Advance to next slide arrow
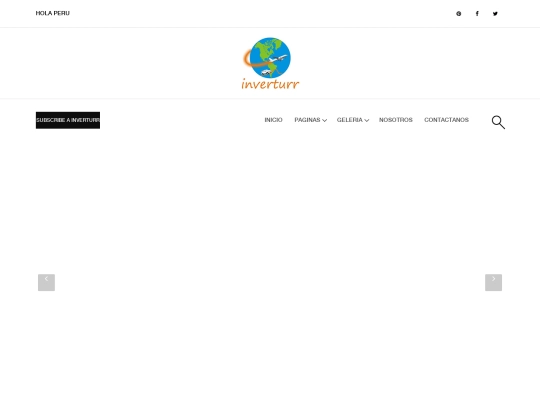Viewport: 540px width, 405px height. point(494,282)
